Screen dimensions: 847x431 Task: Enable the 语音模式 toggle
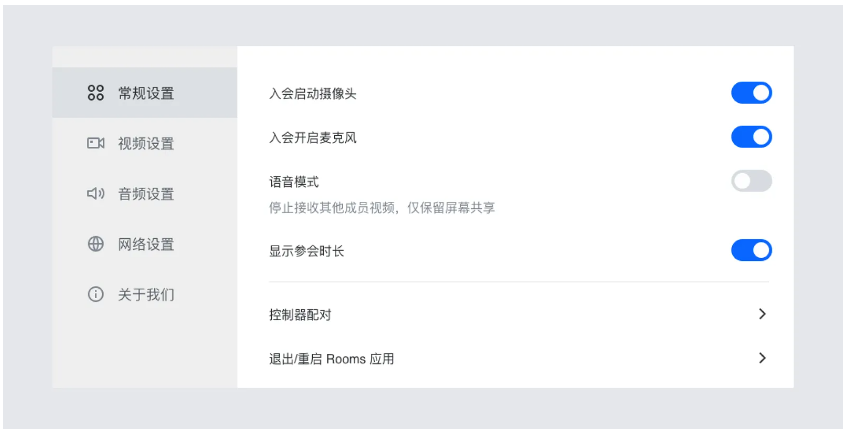(751, 181)
